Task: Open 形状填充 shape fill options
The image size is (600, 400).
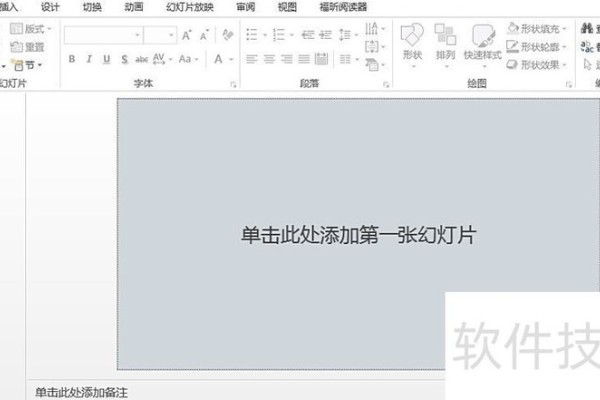Action: click(536, 29)
